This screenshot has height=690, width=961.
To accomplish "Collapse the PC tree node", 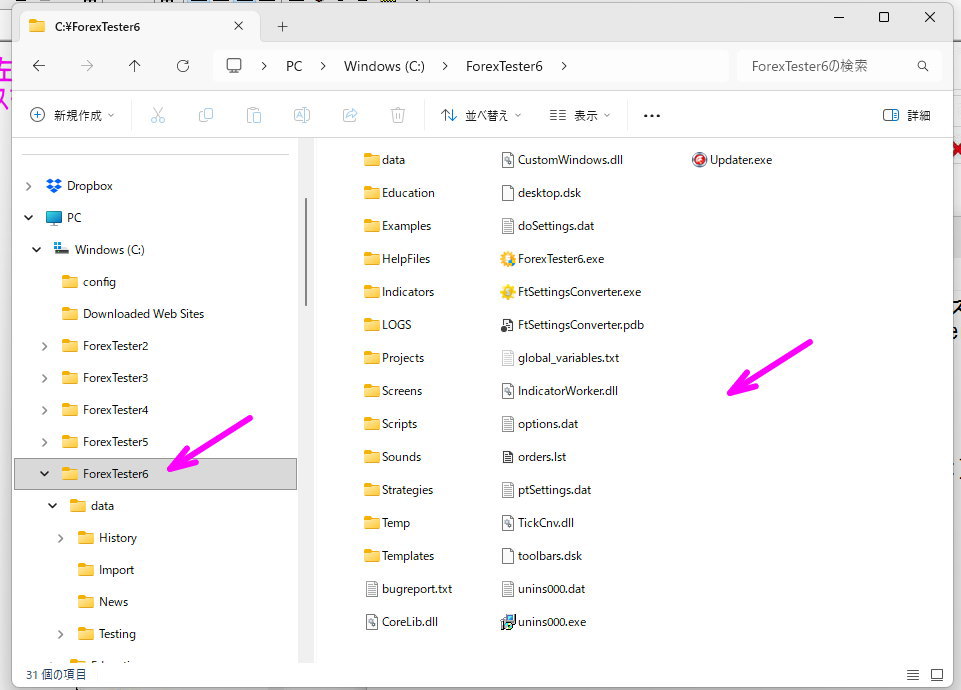I will [x=28, y=218].
